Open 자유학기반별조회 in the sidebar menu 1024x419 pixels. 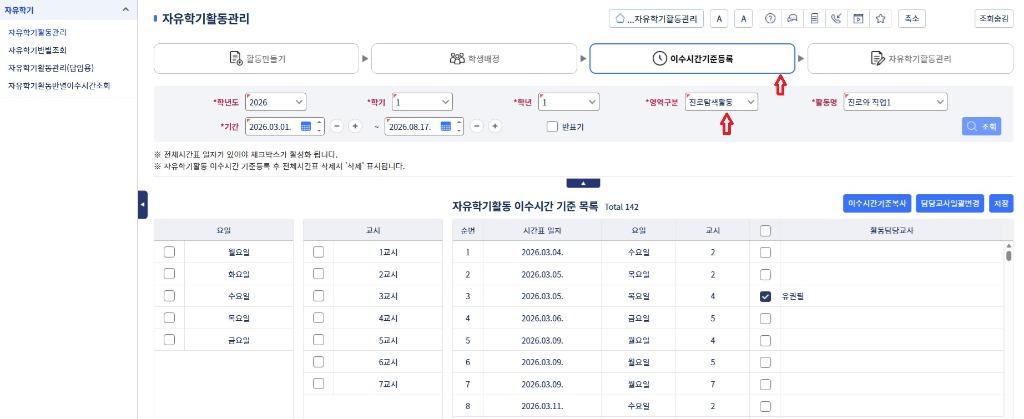click(37, 50)
